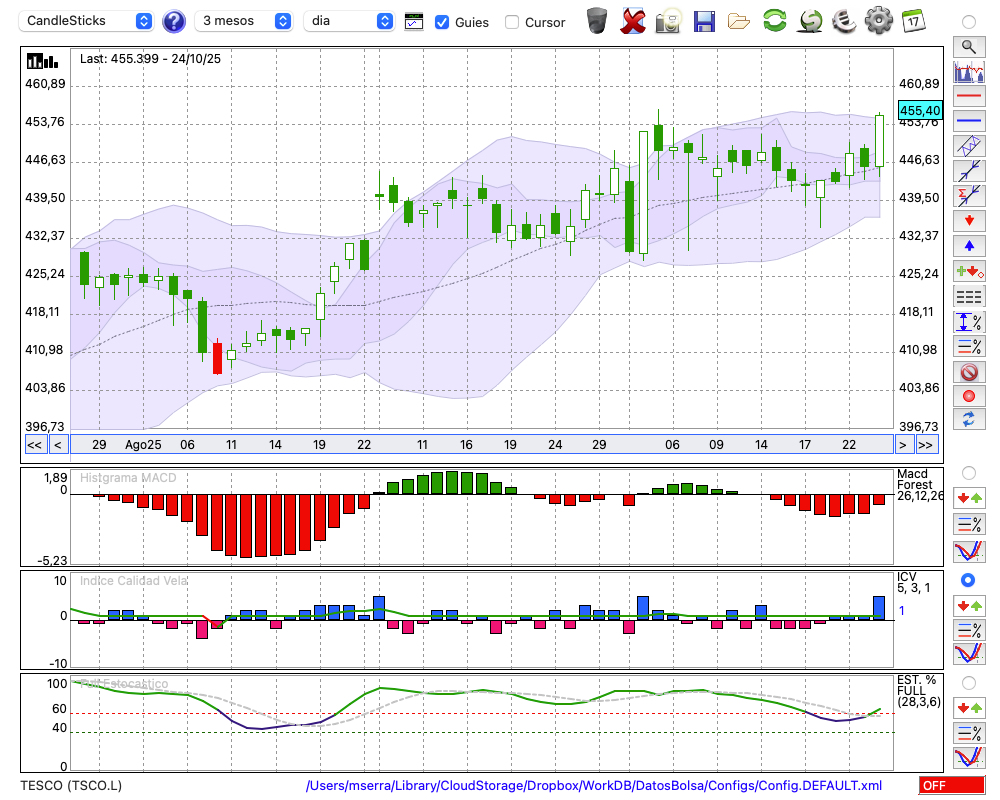Screen dimensions: 1000x800
Task: Open the 3 mesos period dropdown
Action: pyautogui.click(x=243, y=21)
